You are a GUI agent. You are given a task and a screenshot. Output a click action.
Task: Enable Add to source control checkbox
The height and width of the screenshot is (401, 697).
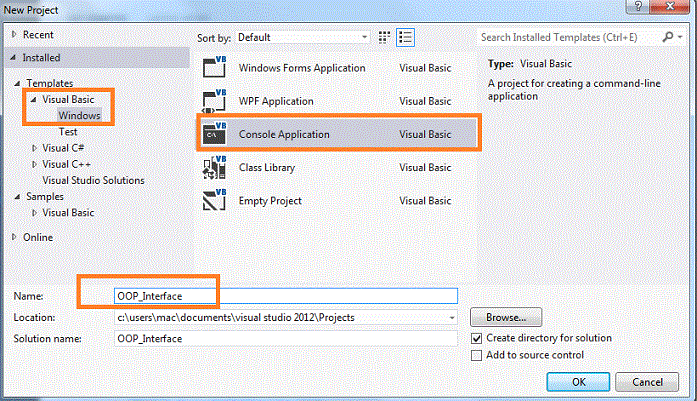[477, 355]
